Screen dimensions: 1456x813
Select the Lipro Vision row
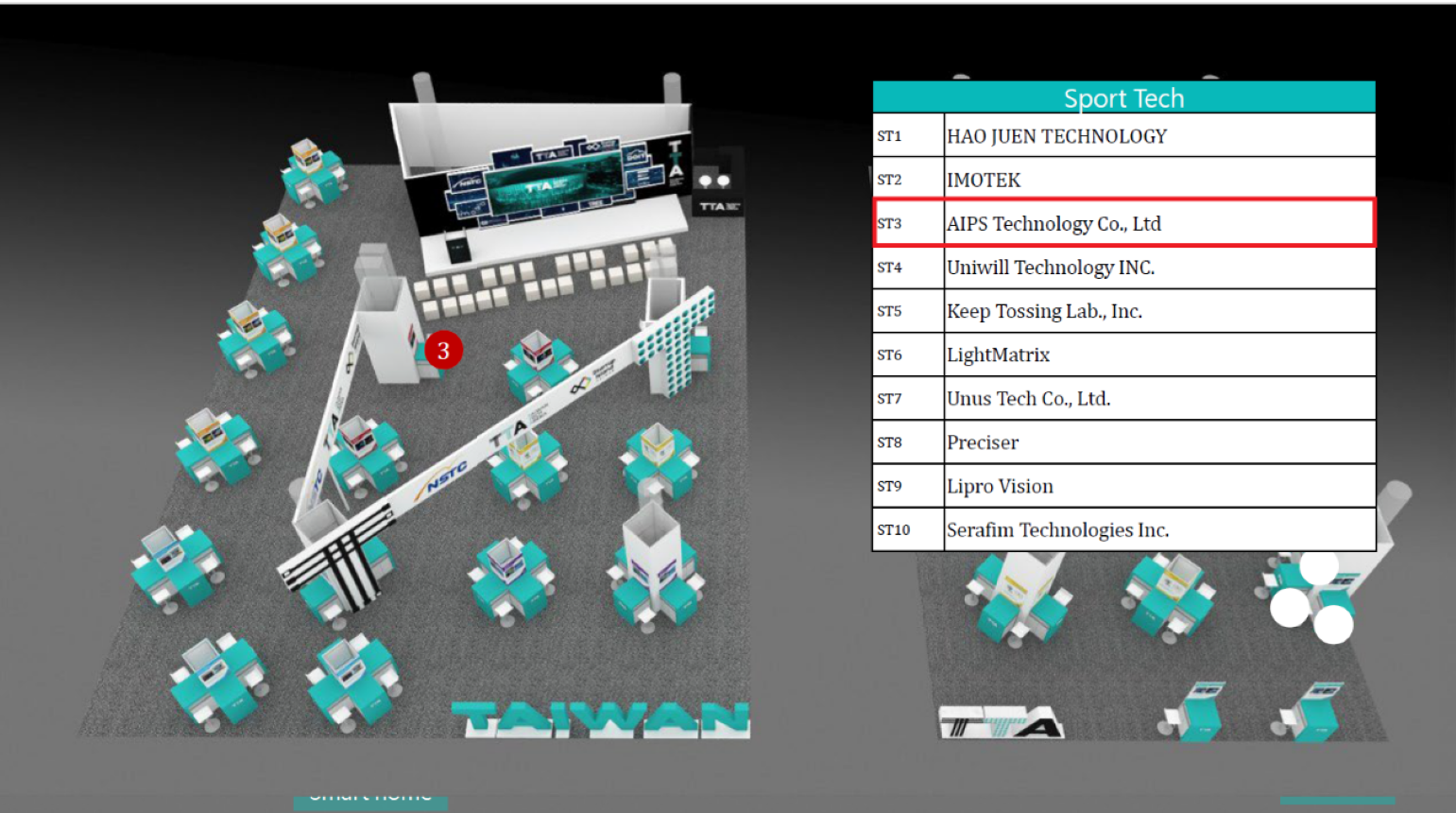[x=1123, y=486]
